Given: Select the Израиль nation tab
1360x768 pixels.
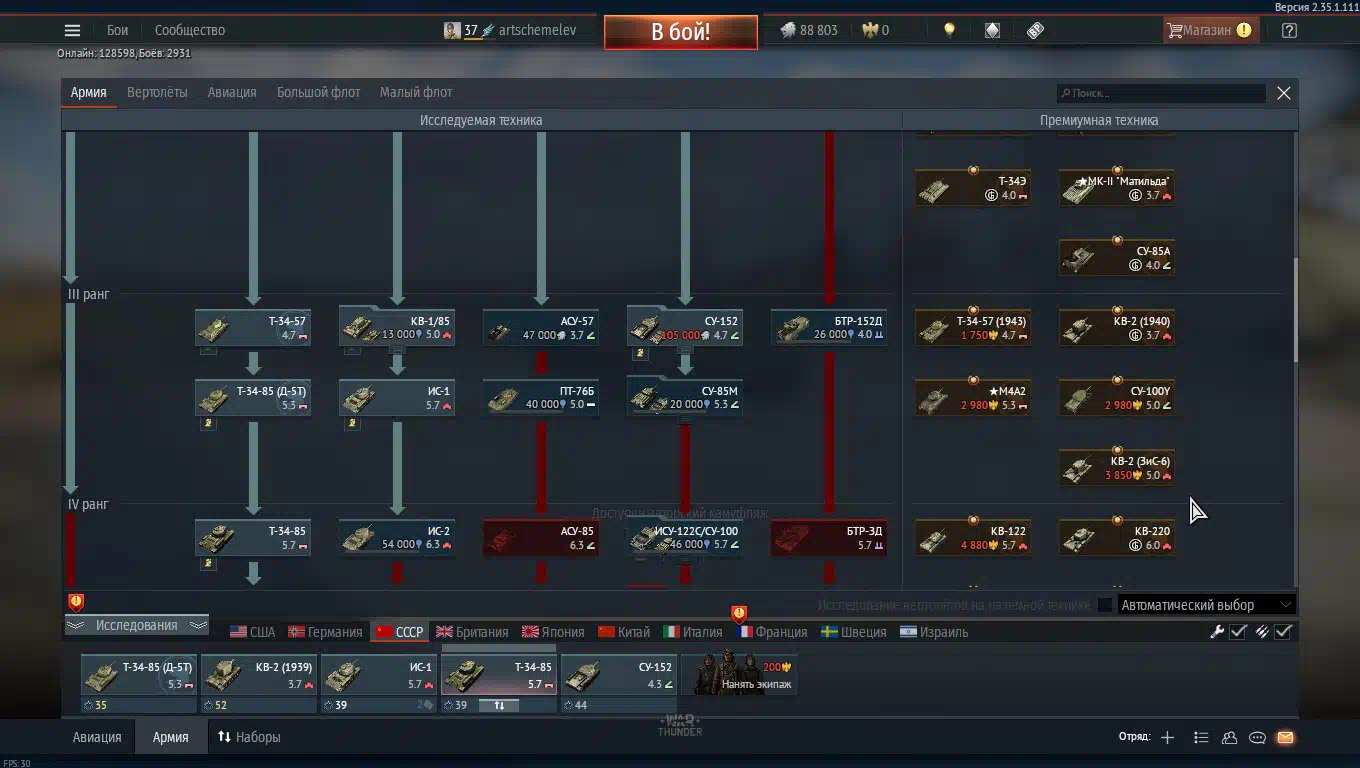Looking at the screenshot, I should point(934,632).
